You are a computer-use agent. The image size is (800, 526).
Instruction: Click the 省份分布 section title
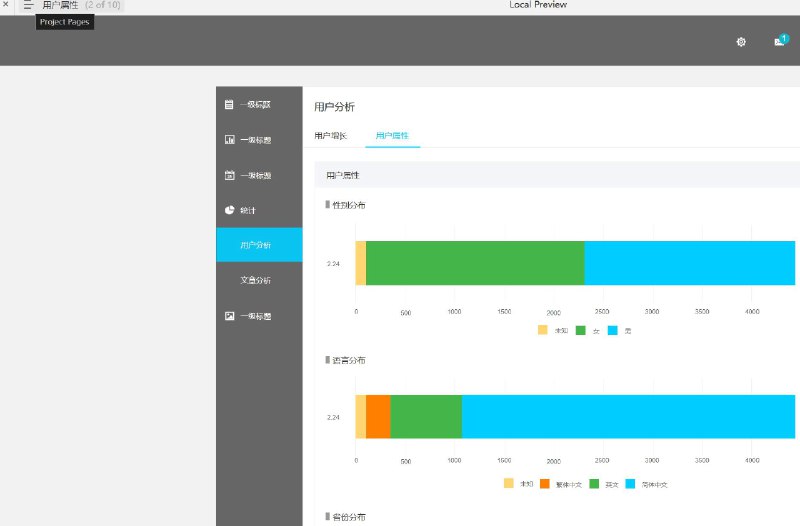point(349,517)
